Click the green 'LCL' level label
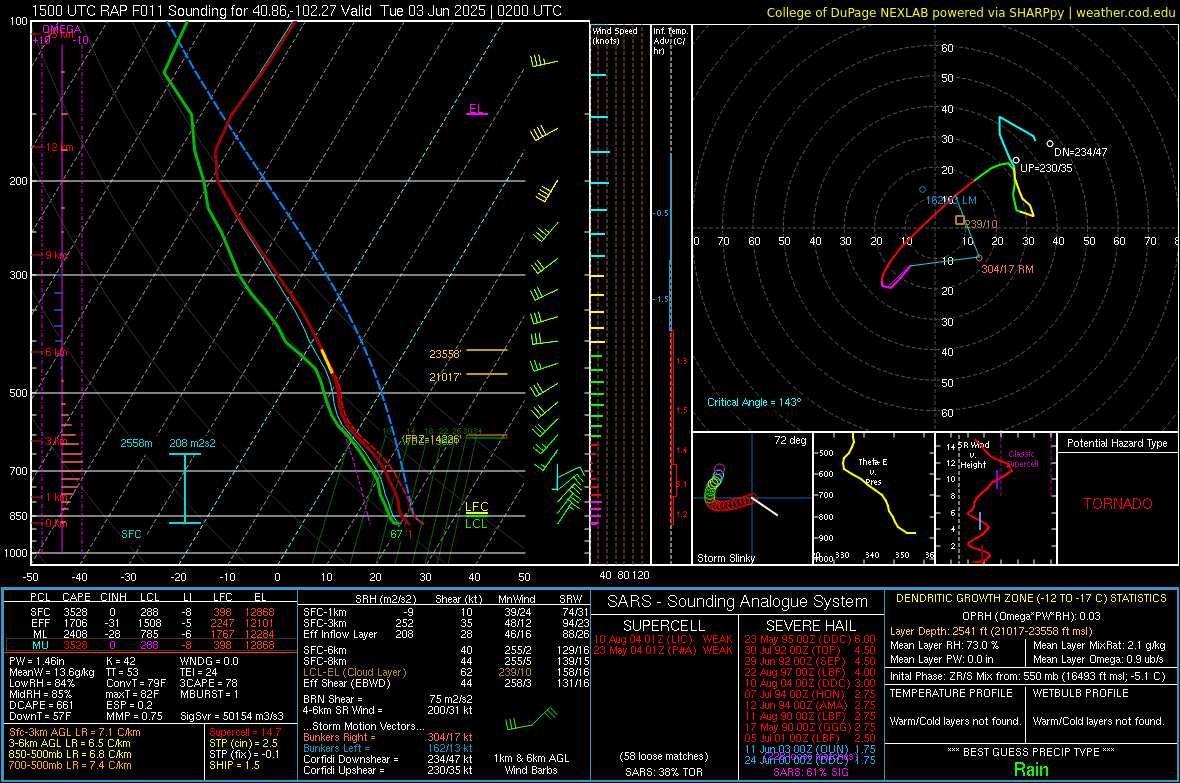1180x783 pixels. (476, 524)
